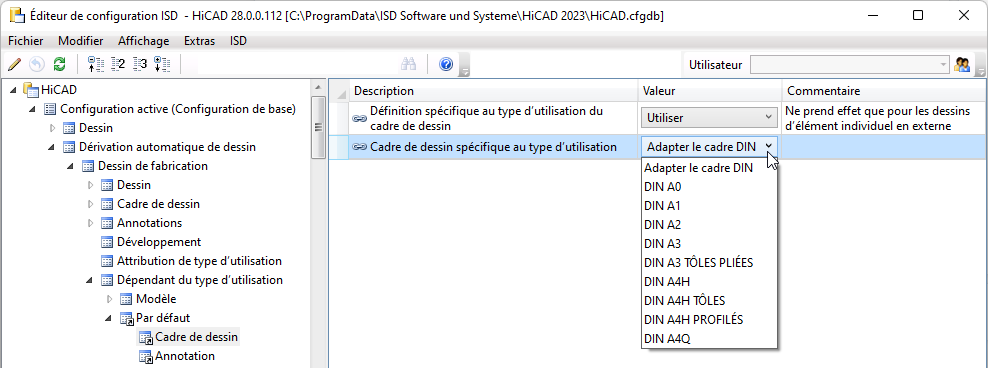Click the undo arrow icon in toolbar

[37, 64]
